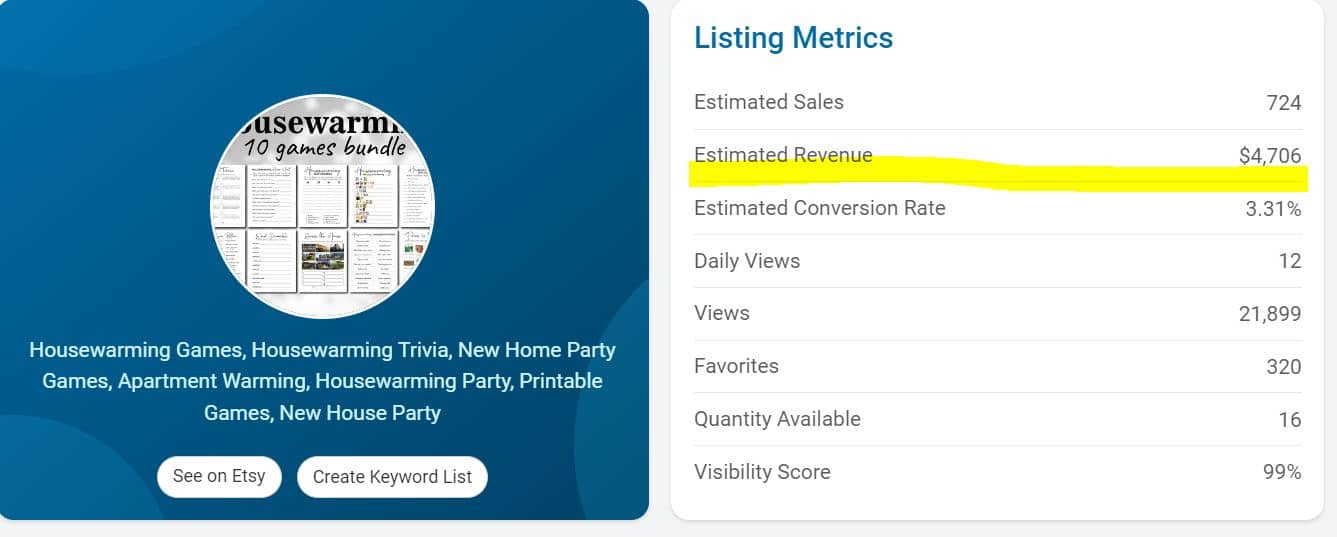Select the Favorites count 320
Image resolution: width=1337 pixels, height=537 pixels.
(1284, 367)
